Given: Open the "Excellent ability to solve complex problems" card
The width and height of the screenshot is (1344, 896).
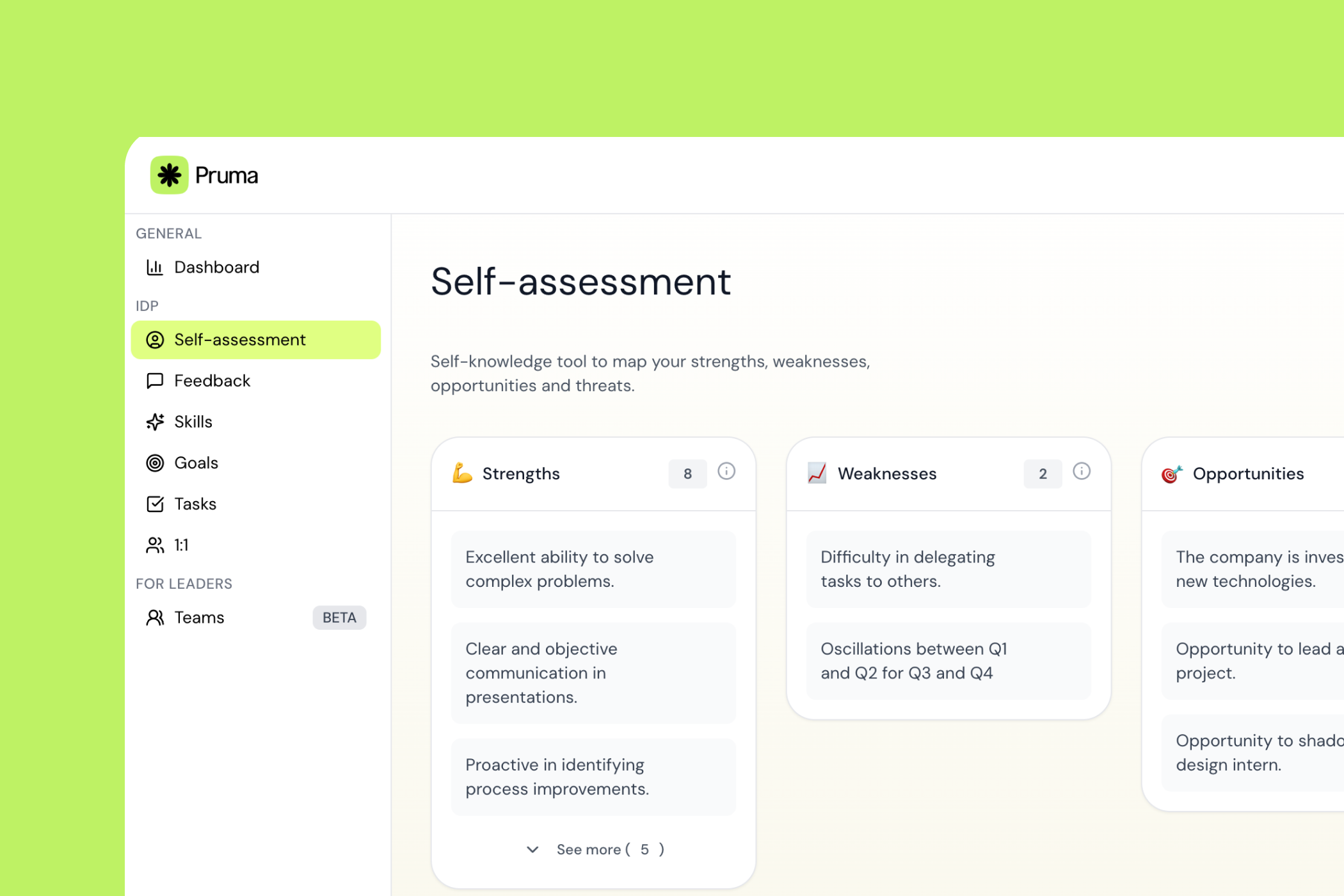Looking at the screenshot, I should coord(593,569).
